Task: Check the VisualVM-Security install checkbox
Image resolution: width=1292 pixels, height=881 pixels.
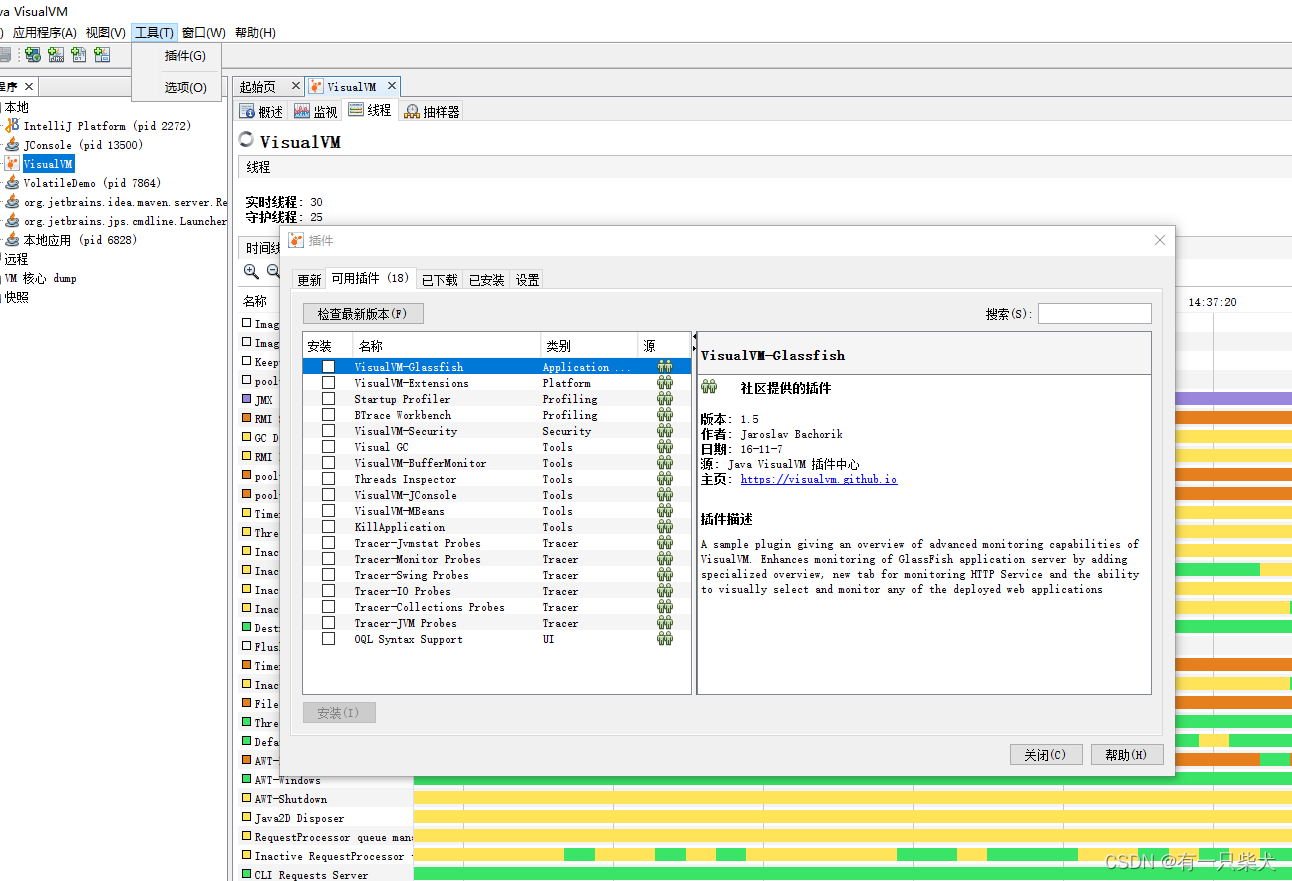Action: pyautogui.click(x=328, y=431)
